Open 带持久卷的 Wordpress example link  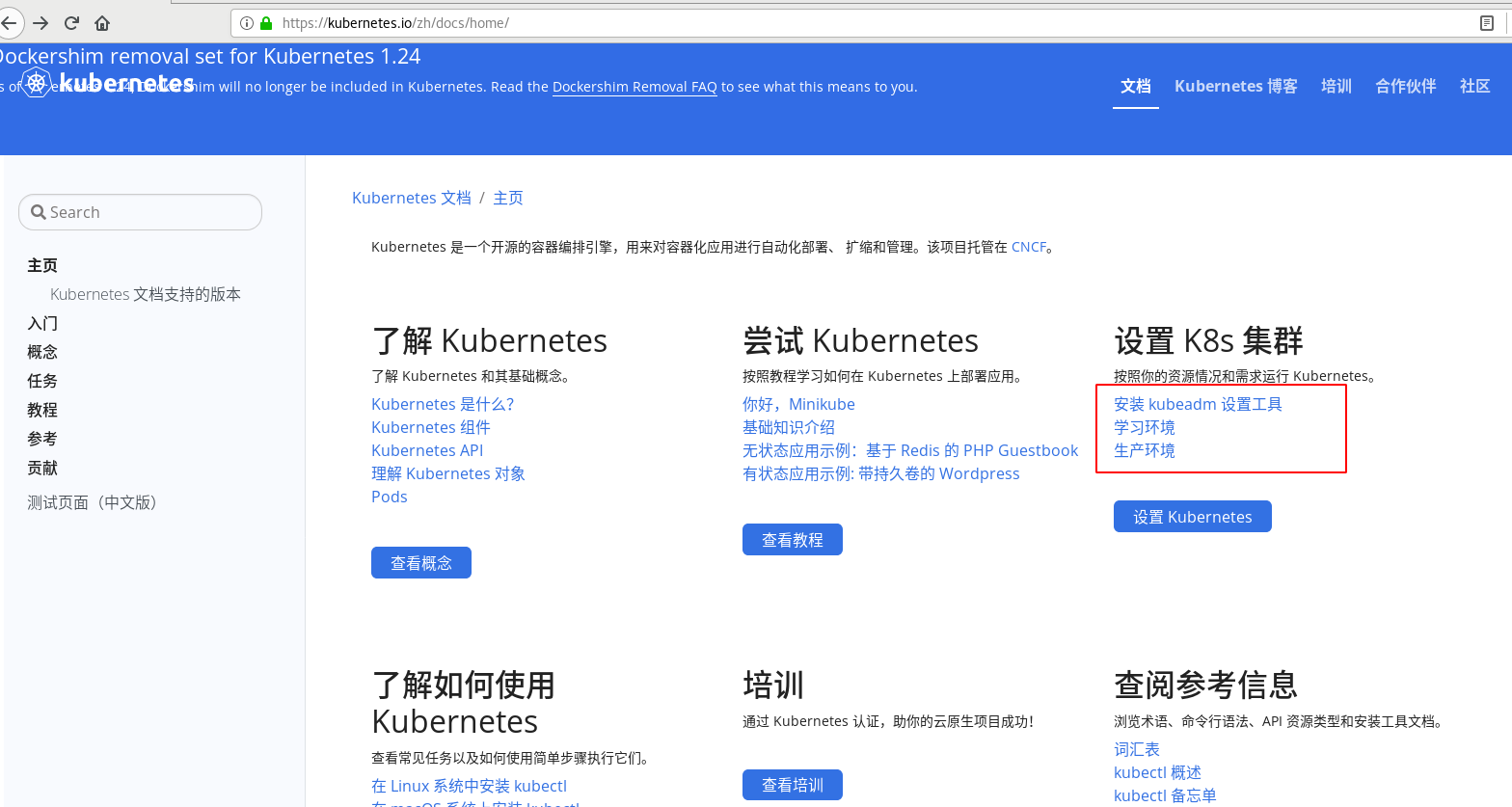point(881,473)
